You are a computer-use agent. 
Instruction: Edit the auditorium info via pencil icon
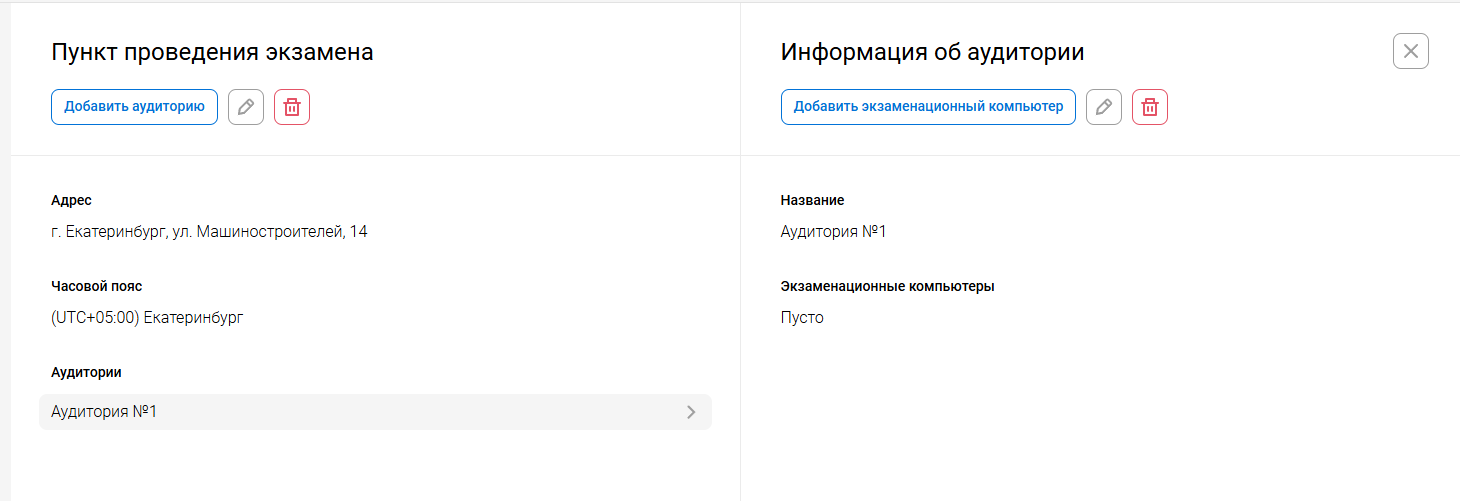coord(1104,107)
